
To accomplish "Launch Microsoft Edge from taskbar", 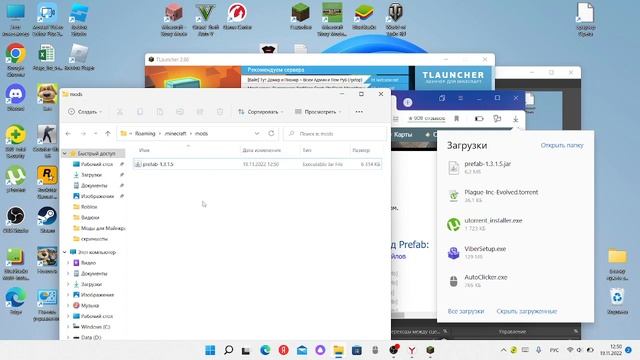I will tap(265, 350).
